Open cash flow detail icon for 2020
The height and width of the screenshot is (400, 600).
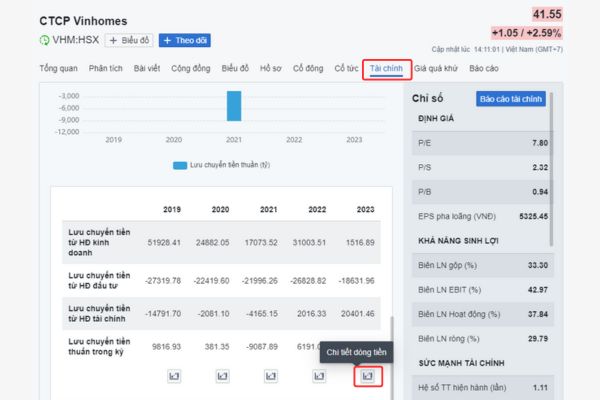point(222,376)
